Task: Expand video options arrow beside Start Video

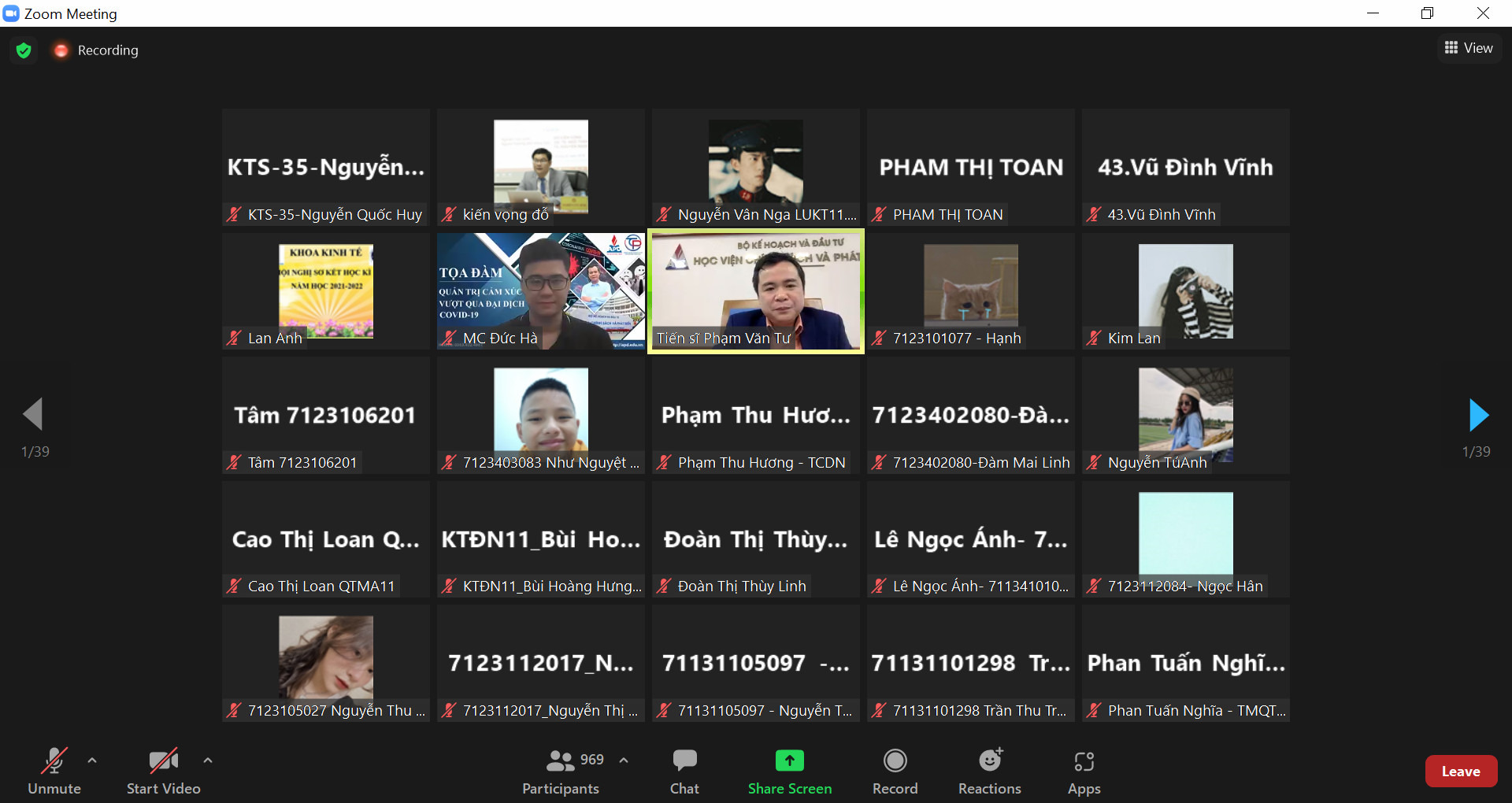Action: tap(208, 760)
